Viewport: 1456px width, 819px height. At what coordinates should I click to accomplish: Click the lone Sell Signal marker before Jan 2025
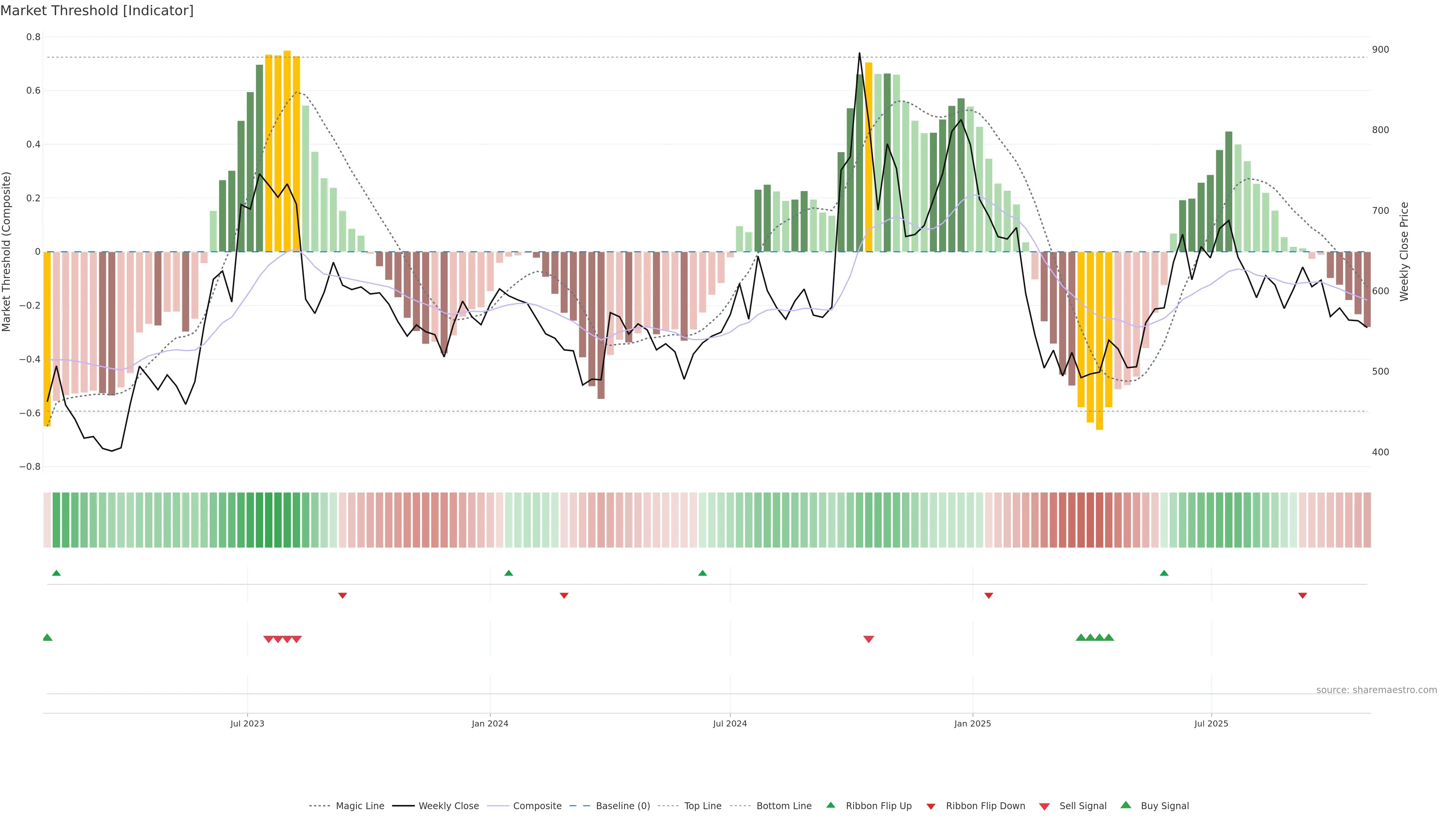point(869,639)
